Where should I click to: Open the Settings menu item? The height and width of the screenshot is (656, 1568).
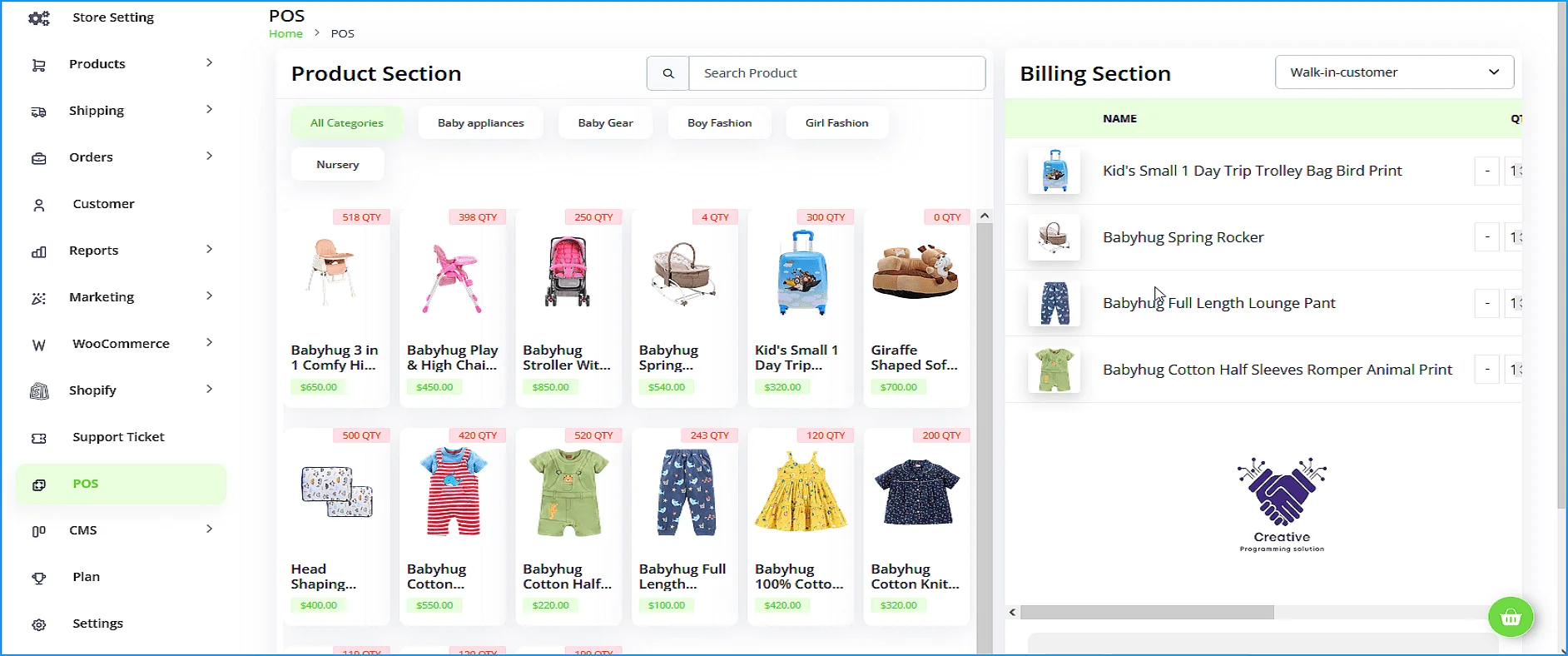(97, 624)
